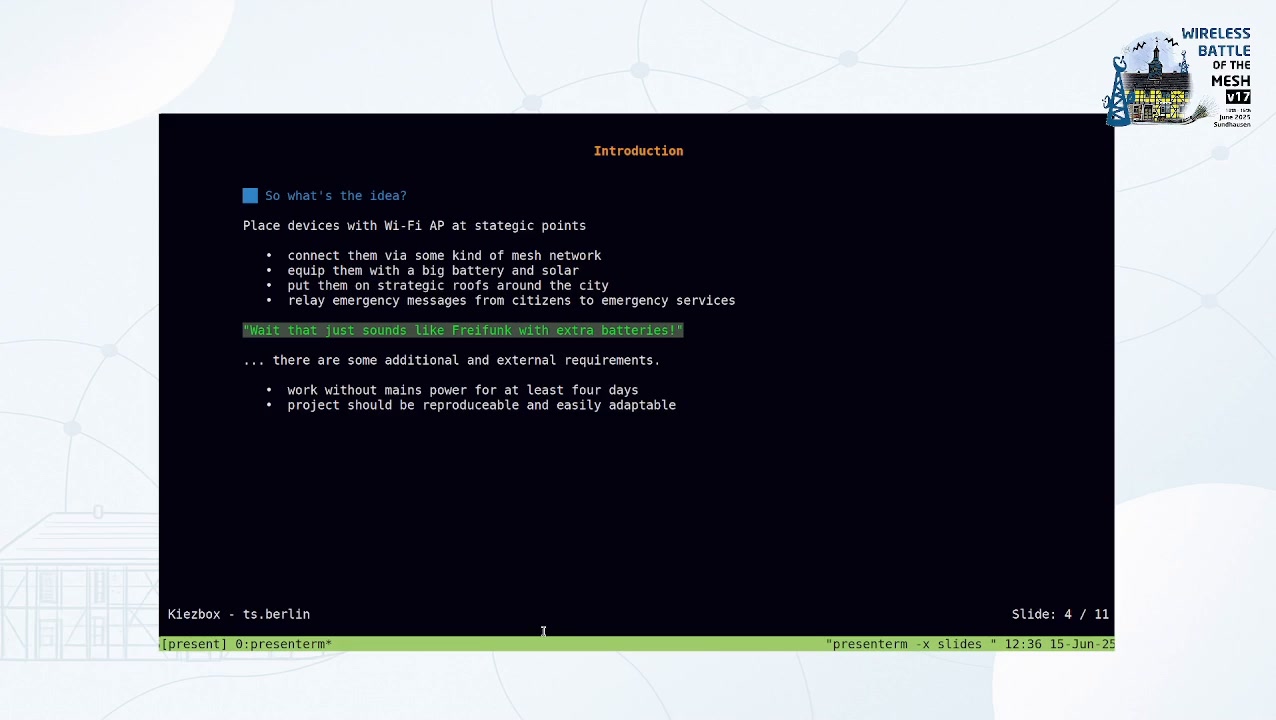Screen dimensions: 1276x720
Task: Click the "presenterm -x slides" pane title
Action: click(910, 644)
